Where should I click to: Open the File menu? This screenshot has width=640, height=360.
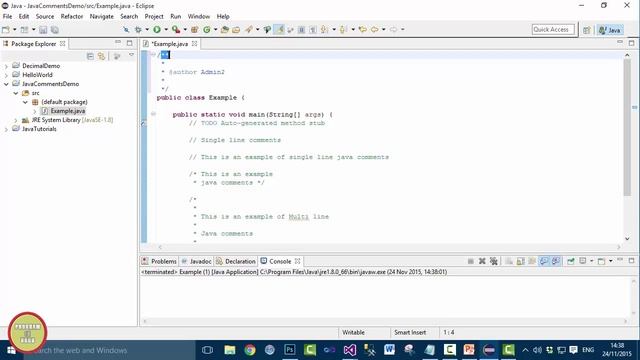pos(7,16)
